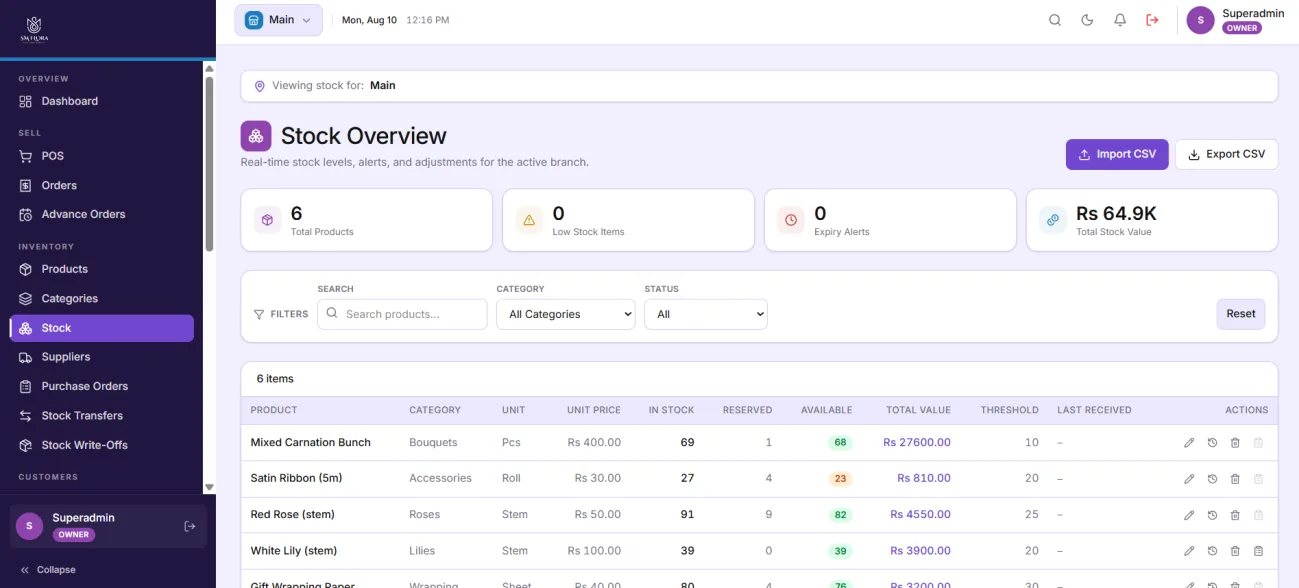This screenshot has height=588, width=1299.
Task: Click the Expiry Alerts clock icon
Action: tap(791, 220)
